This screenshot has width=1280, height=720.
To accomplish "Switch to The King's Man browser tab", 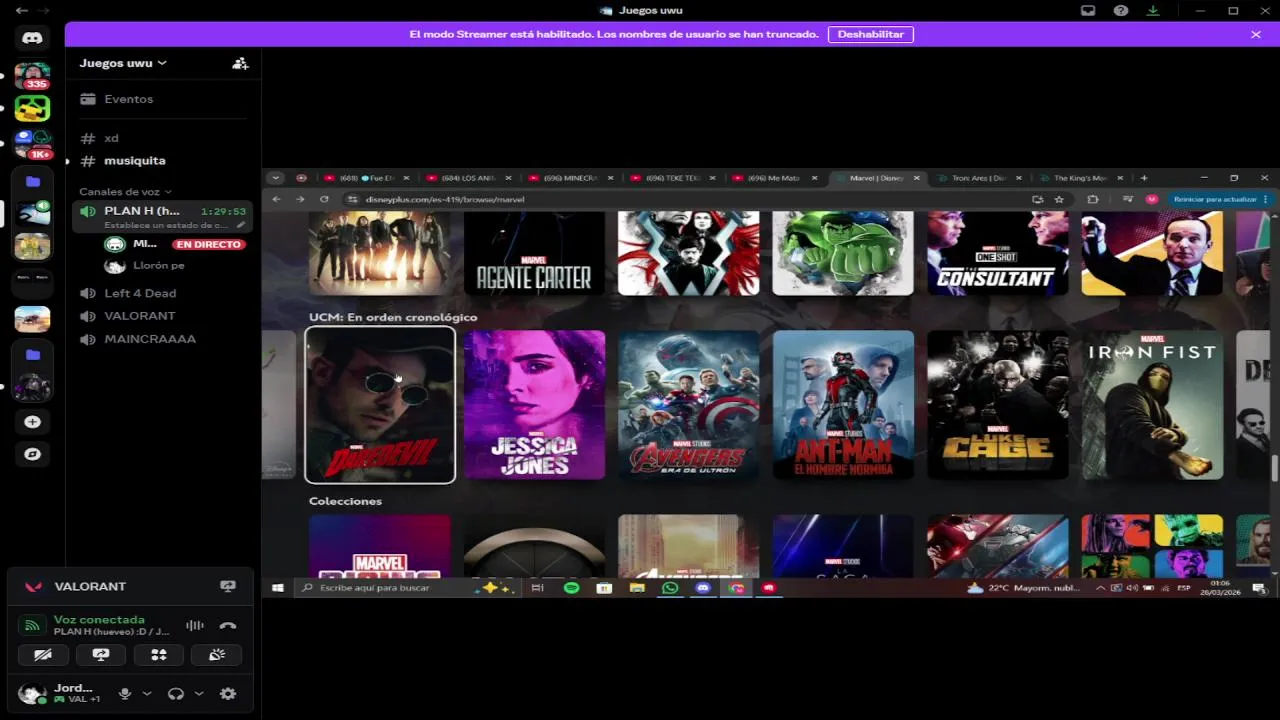I will (x=1080, y=178).
